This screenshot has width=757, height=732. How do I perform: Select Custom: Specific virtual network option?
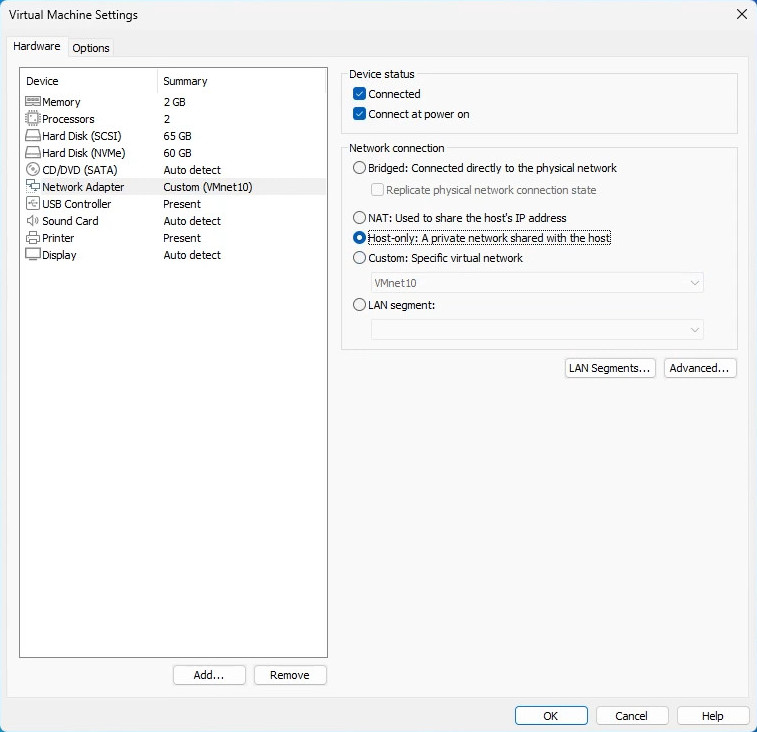tap(360, 258)
